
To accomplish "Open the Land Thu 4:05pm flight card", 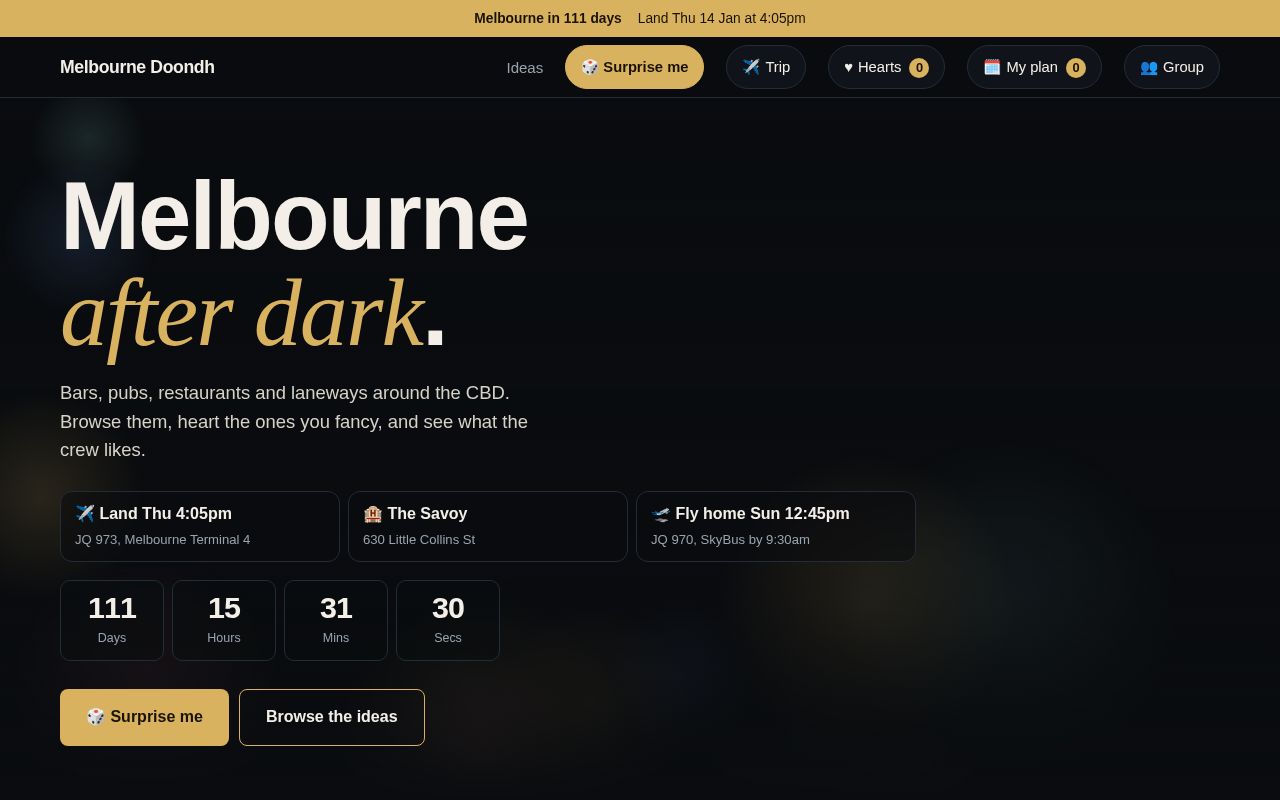I will (200, 526).
